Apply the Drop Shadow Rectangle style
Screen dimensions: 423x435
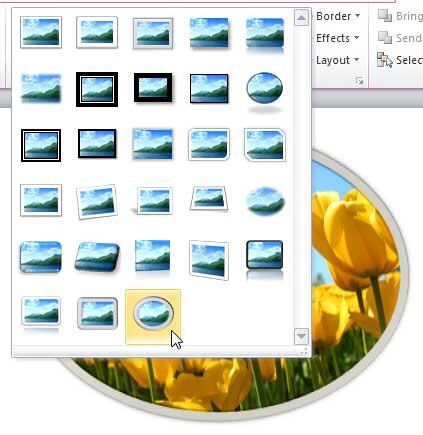(209, 33)
